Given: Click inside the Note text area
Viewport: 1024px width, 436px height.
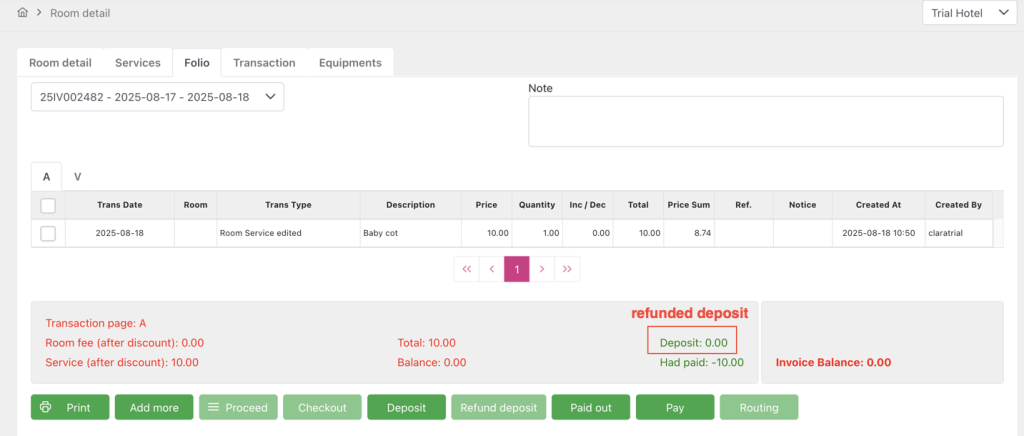Looking at the screenshot, I should (765, 121).
